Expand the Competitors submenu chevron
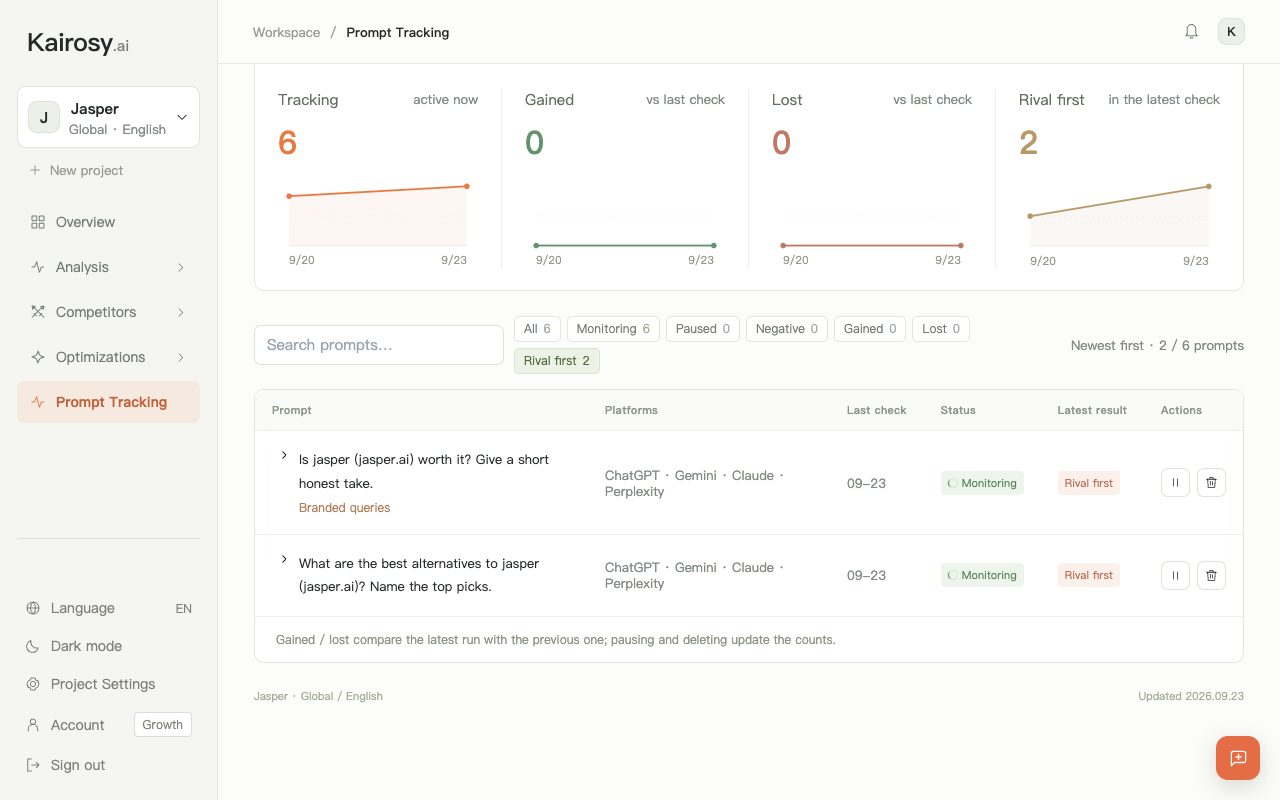Image resolution: width=1280 pixels, height=800 pixels. (181, 312)
